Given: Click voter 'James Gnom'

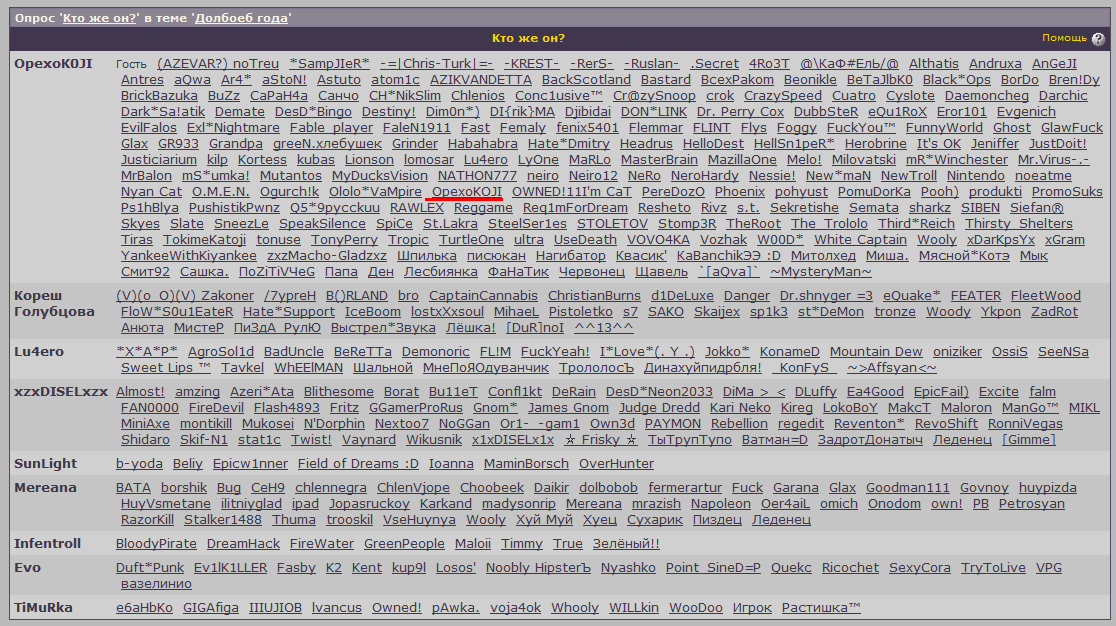Looking at the screenshot, I should 568,408.
